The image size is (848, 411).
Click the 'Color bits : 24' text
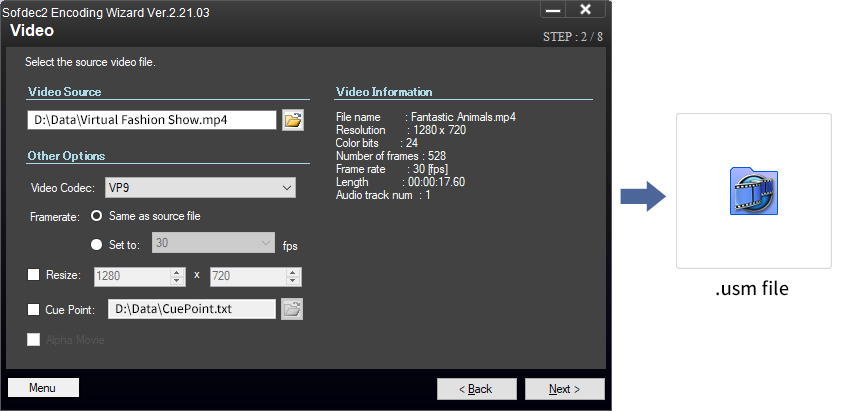[x=377, y=143]
